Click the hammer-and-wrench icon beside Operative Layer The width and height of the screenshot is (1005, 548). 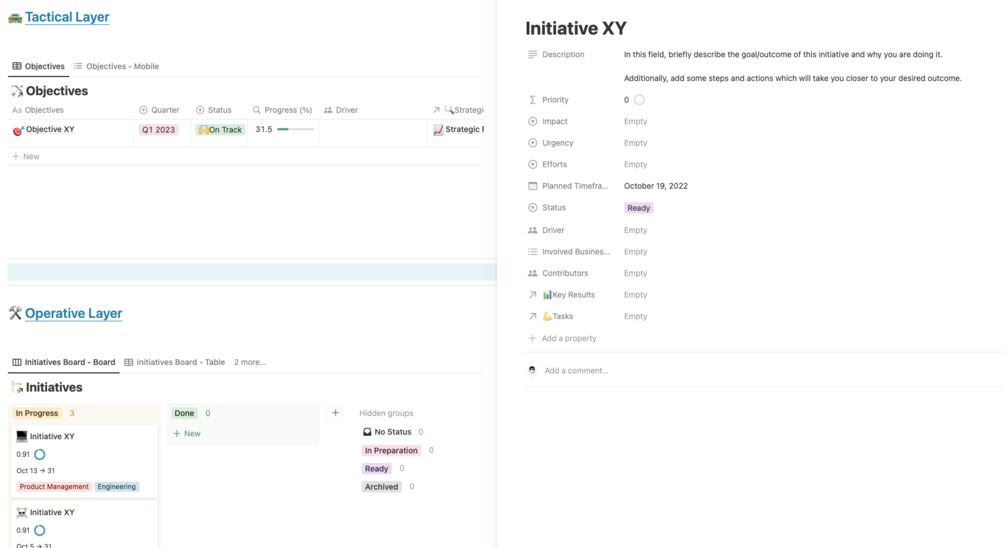(15, 314)
